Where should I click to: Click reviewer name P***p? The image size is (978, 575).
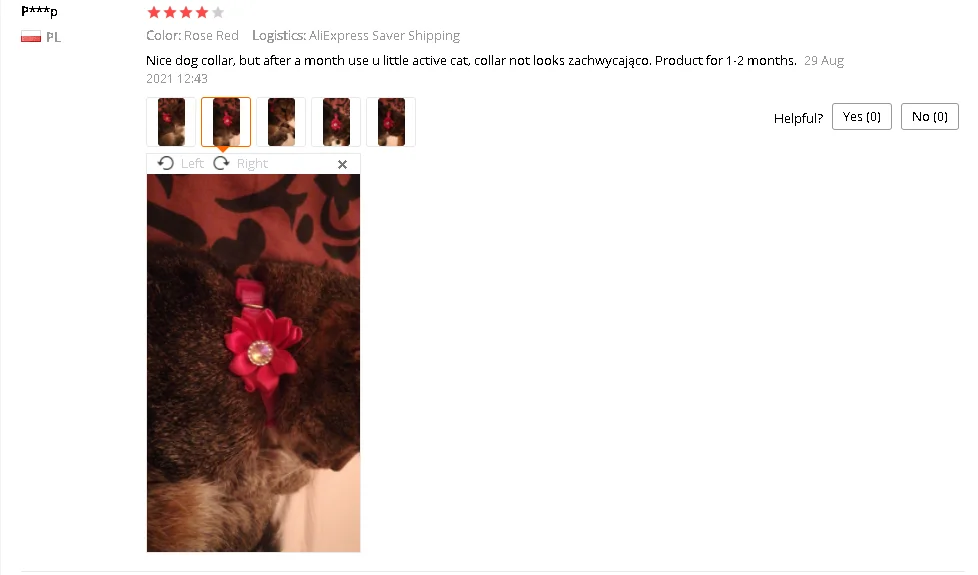pyautogui.click(x=39, y=11)
